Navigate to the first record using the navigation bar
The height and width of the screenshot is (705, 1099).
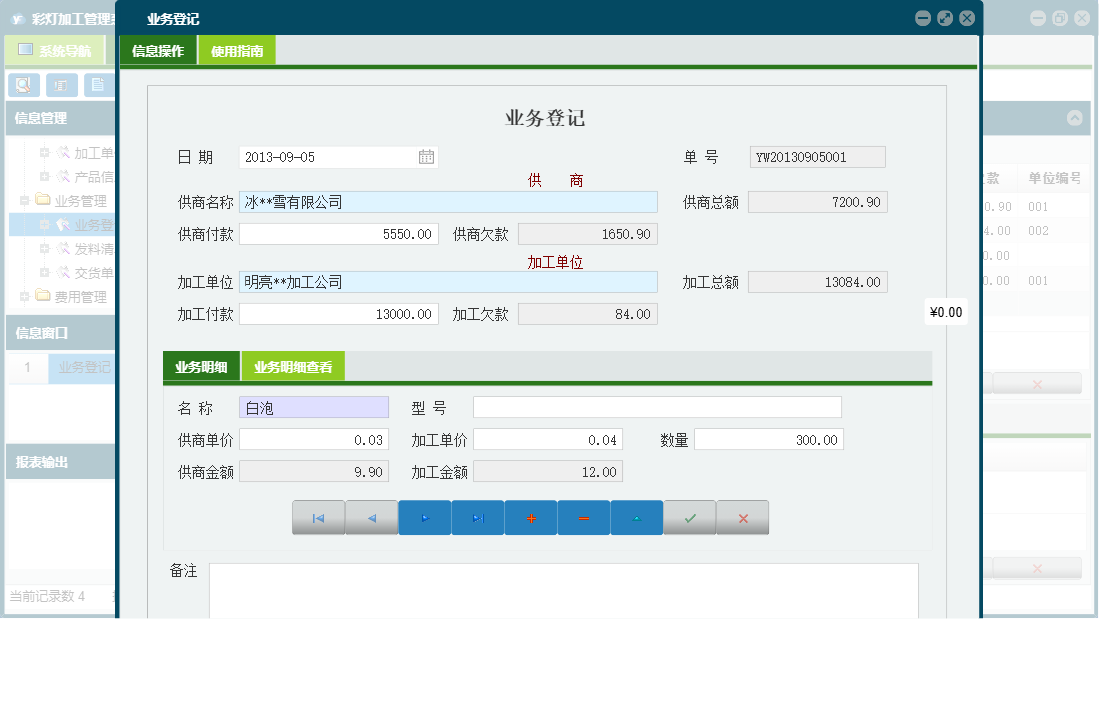point(318,517)
